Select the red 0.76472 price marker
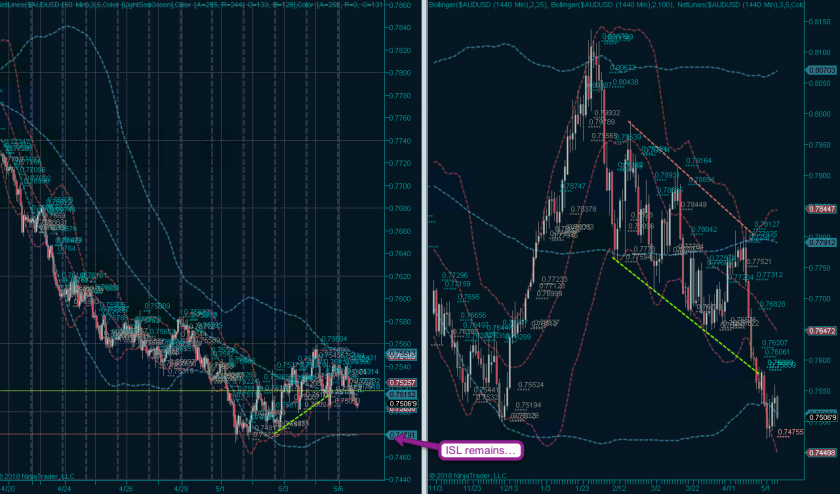The height and width of the screenshot is (494, 840). pyautogui.click(x=821, y=331)
